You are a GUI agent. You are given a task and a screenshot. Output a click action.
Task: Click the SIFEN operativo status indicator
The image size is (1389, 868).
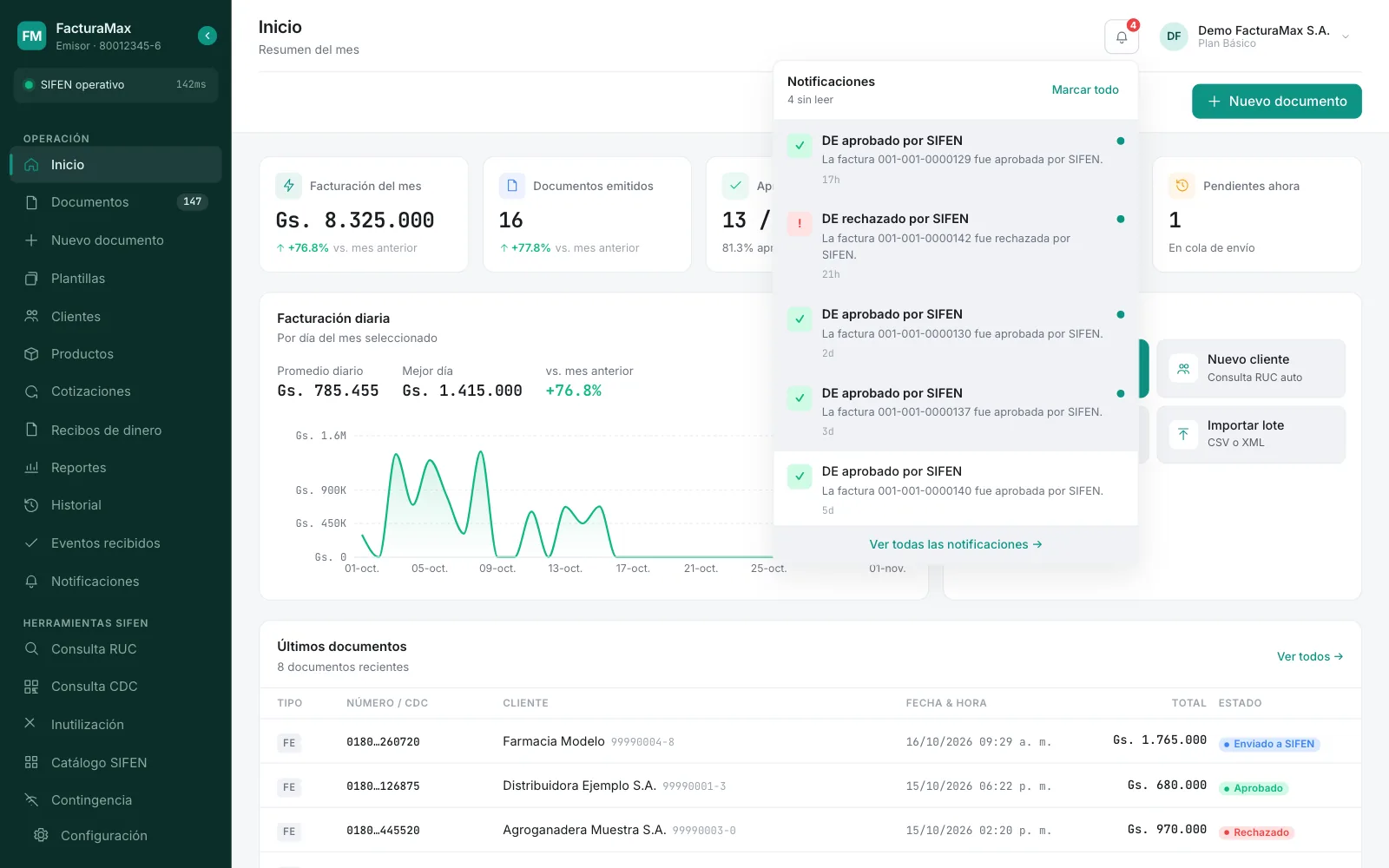coord(115,85)
